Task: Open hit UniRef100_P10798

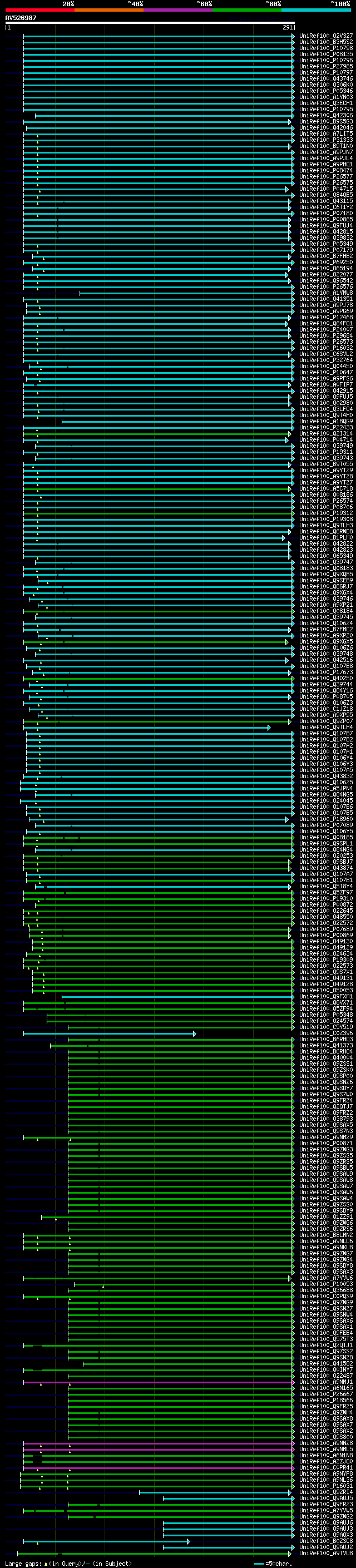Action: pyautogui.click(x=326, y=48)
